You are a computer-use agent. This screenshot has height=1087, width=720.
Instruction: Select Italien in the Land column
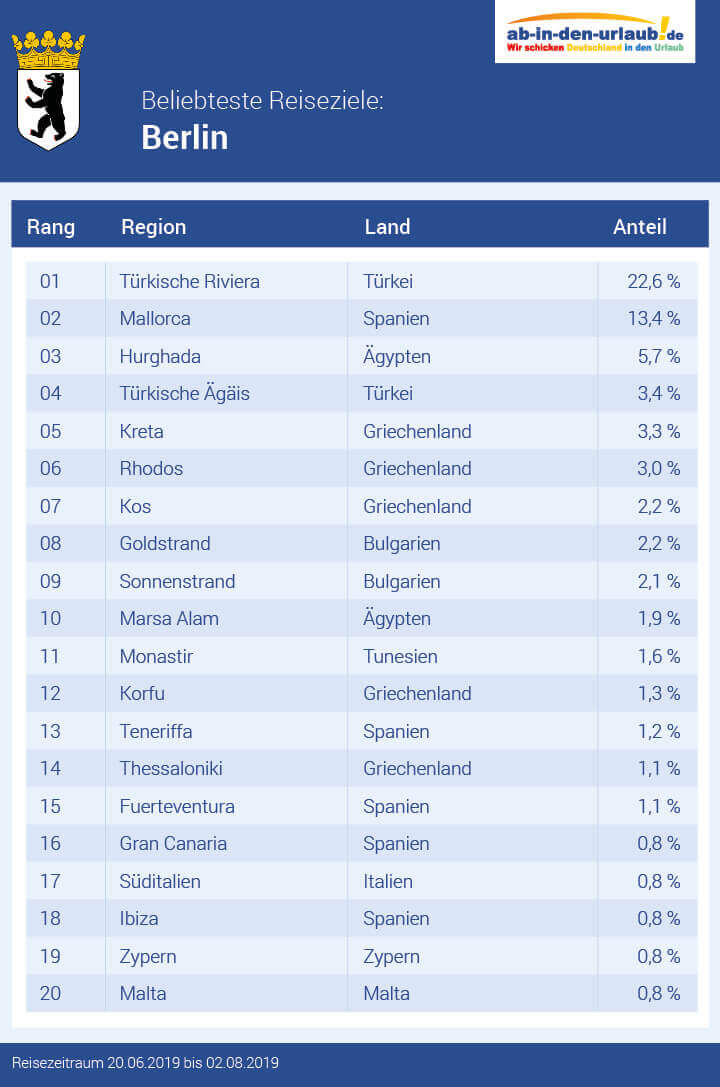click(388, 881)
